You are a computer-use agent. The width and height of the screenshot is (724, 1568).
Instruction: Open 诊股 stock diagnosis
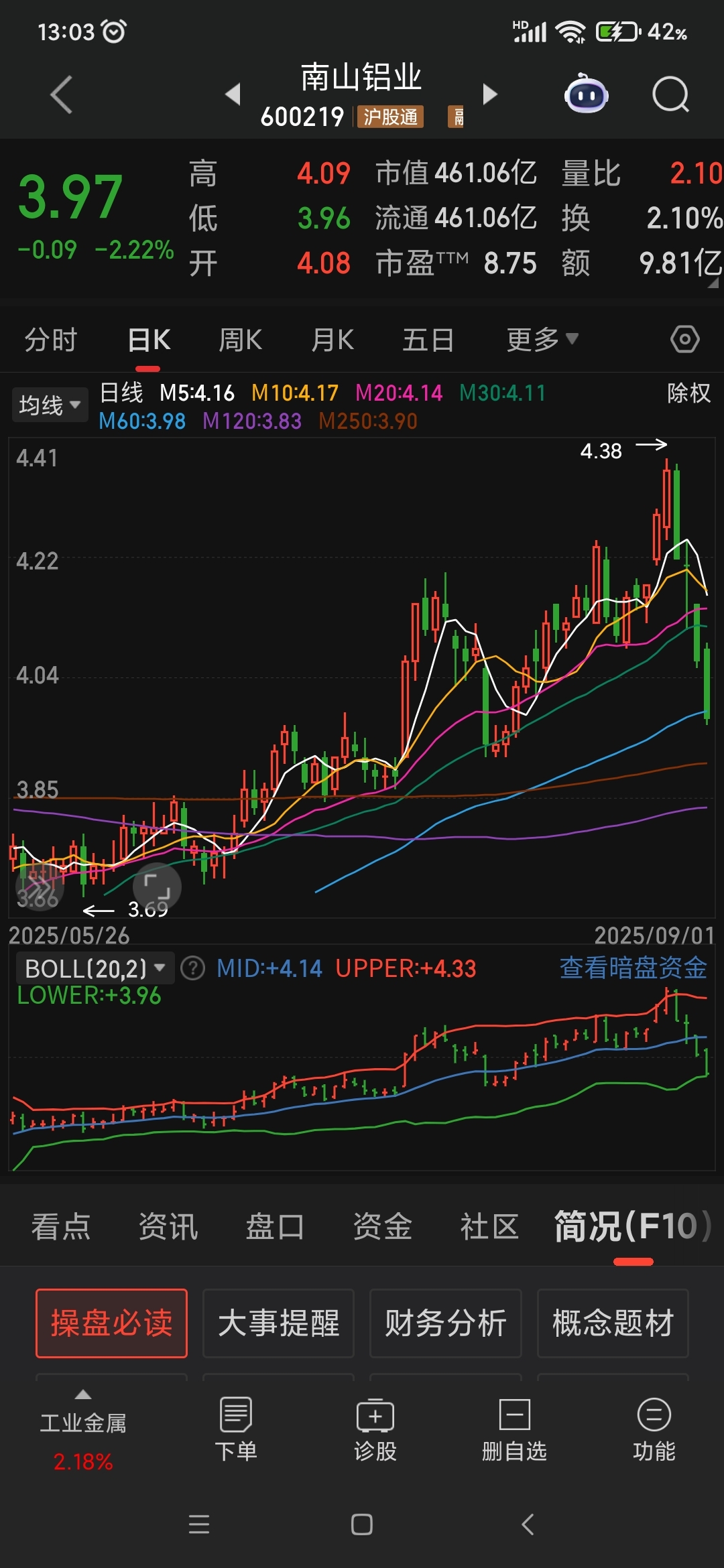click(375, 1429)
